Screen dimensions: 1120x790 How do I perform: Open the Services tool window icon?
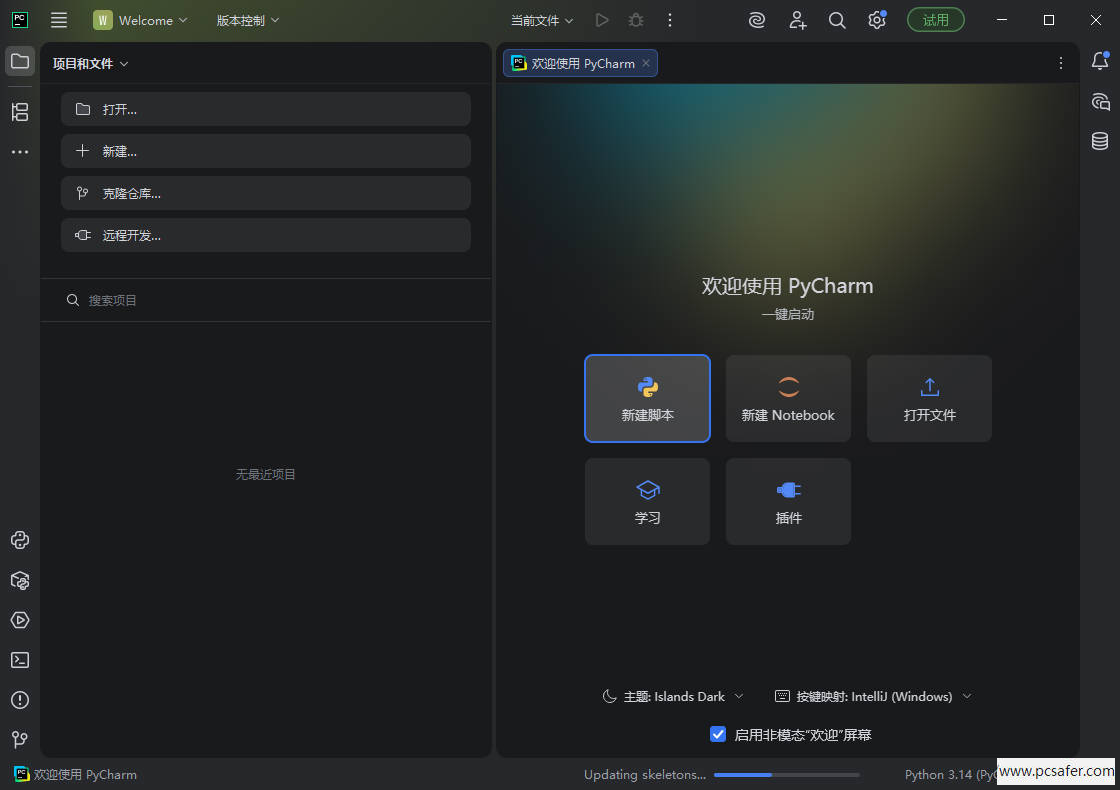pos(20,620)
